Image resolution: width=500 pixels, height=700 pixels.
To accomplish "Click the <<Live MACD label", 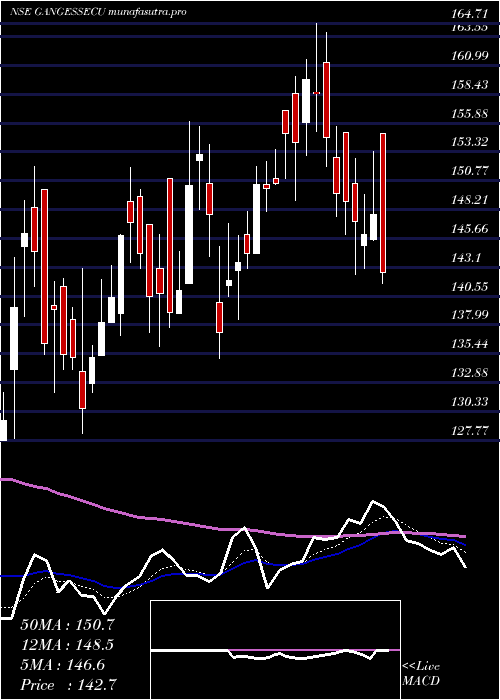I will click(x=421, y=674).
